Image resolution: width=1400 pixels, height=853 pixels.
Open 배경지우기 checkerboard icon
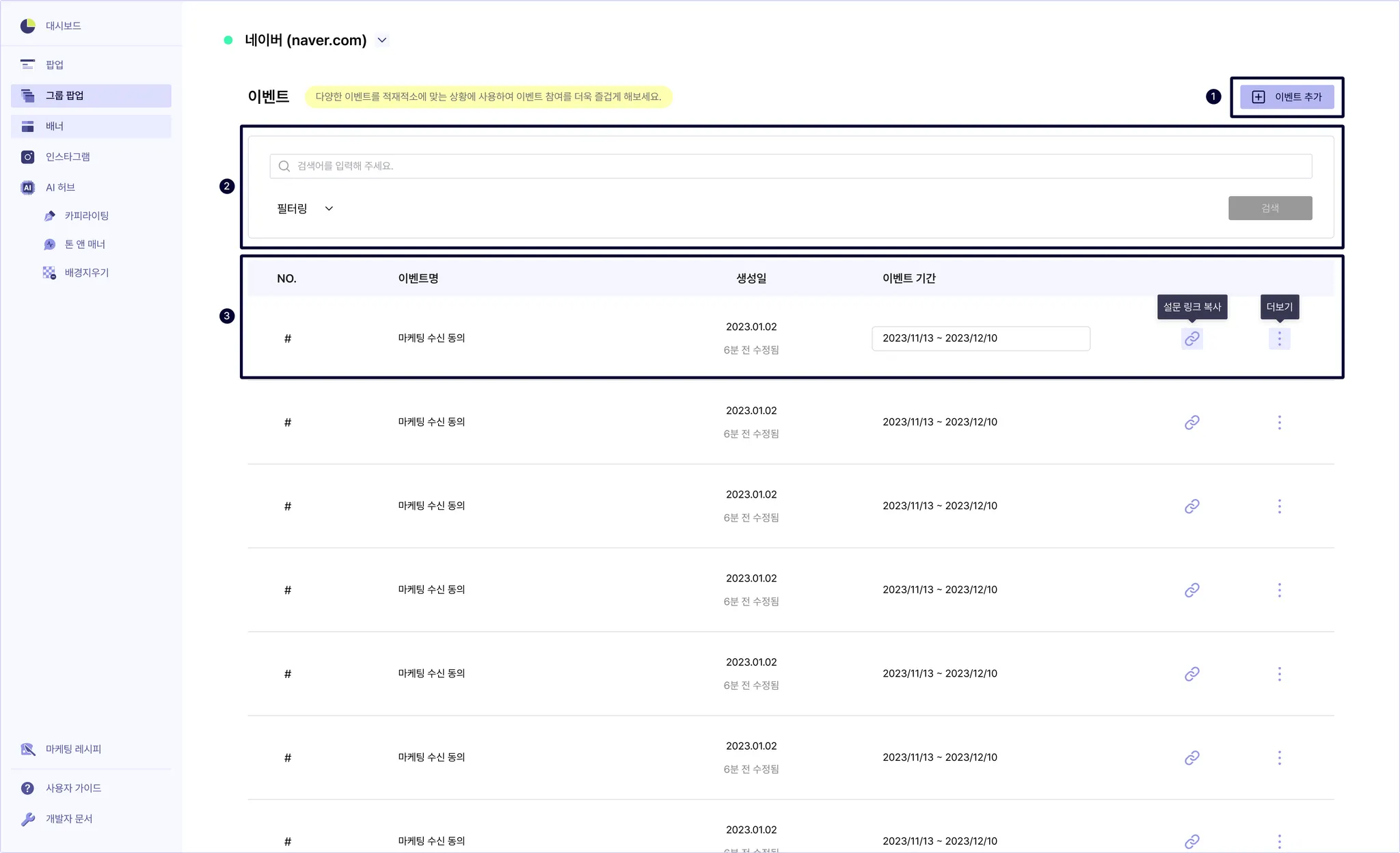49,273
